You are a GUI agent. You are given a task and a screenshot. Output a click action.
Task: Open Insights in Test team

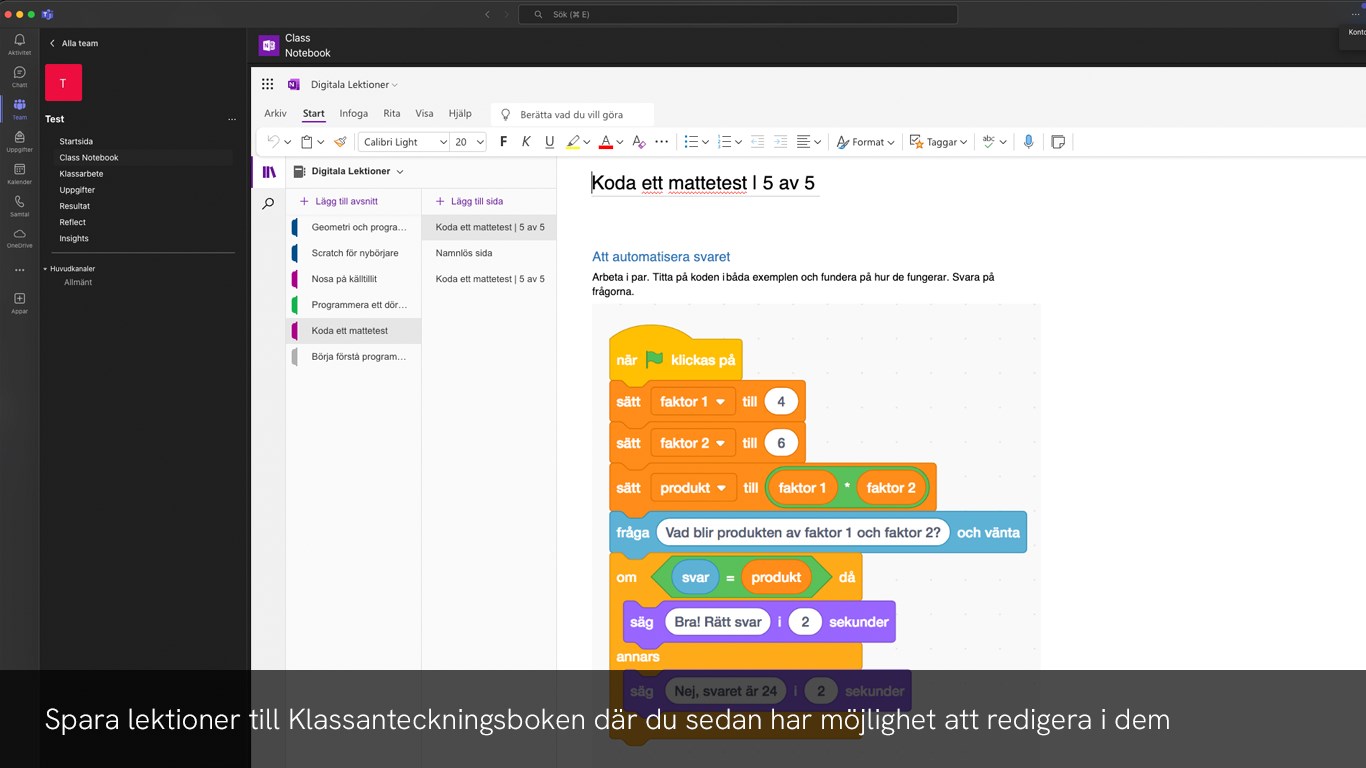74,239
